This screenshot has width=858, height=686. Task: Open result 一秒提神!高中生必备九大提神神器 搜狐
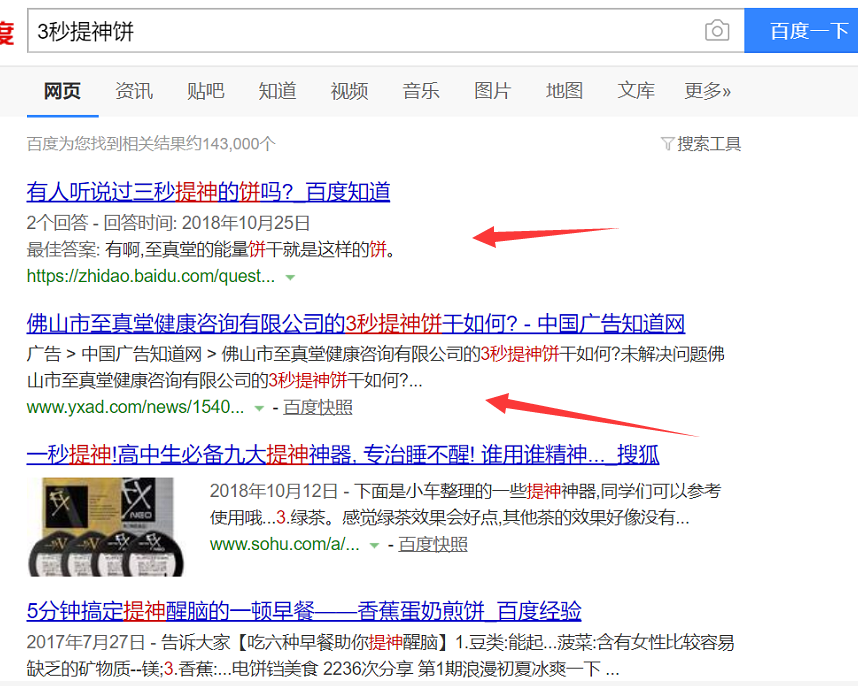pos(343,455)
